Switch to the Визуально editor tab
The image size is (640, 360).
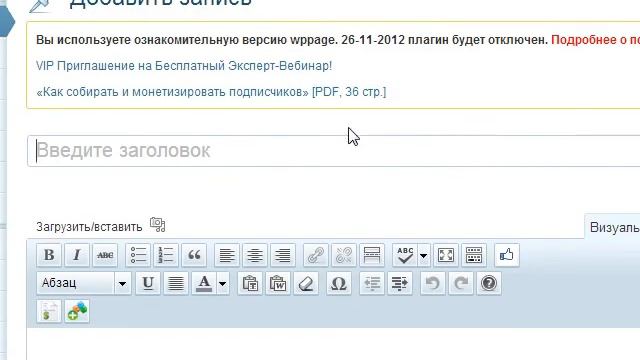pyautogui.click(x=614, y=227)
